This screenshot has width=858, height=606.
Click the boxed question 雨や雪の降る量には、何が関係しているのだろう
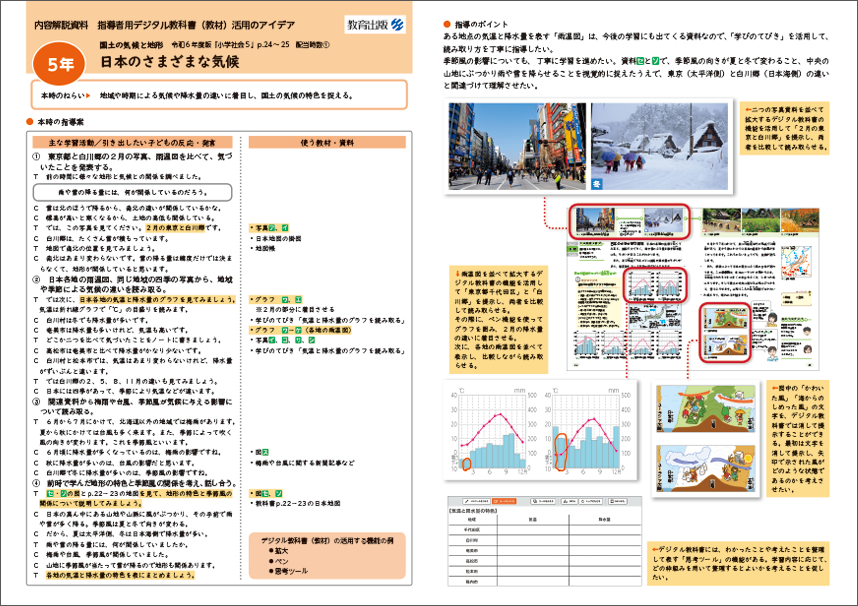pos(132,192)
